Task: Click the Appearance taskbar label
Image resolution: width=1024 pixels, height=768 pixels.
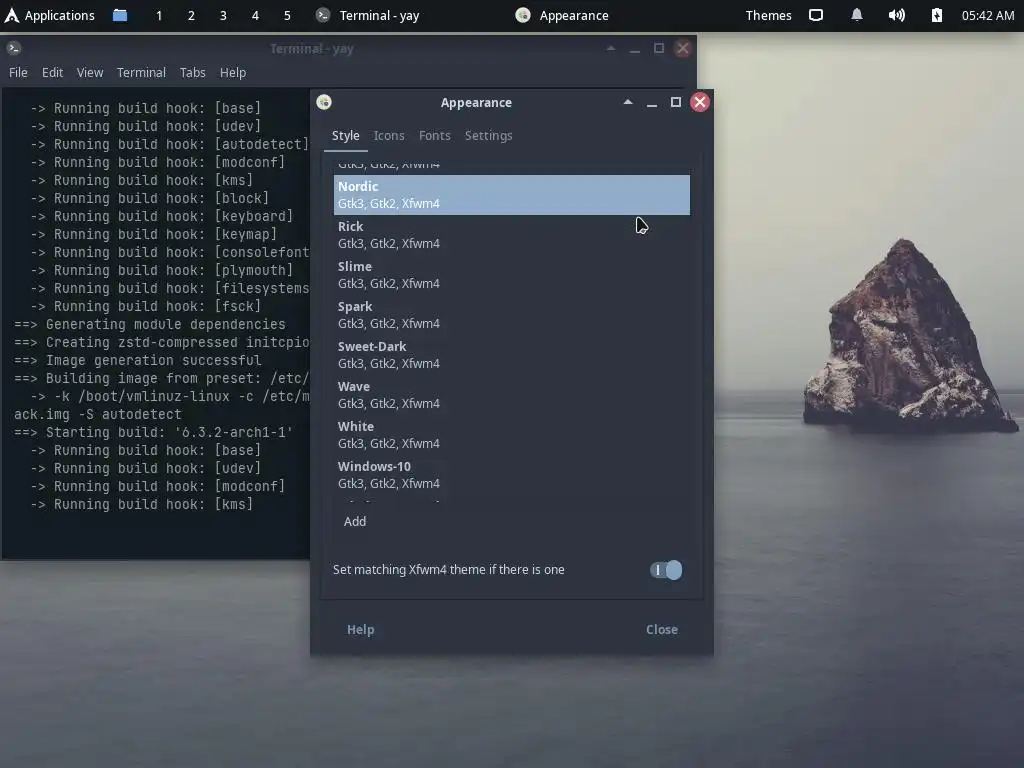Action: click(574, 15)
